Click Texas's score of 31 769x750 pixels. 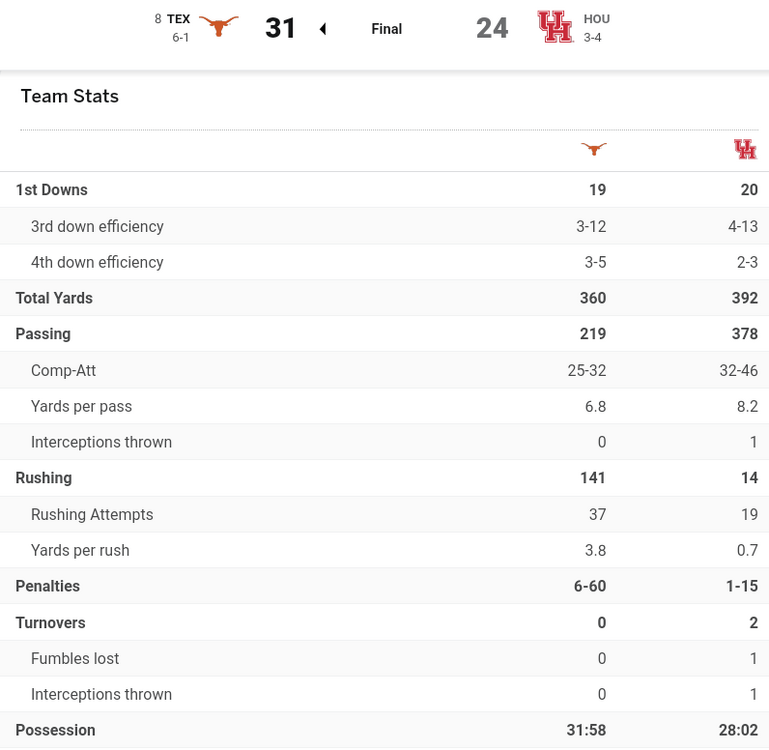281,28
